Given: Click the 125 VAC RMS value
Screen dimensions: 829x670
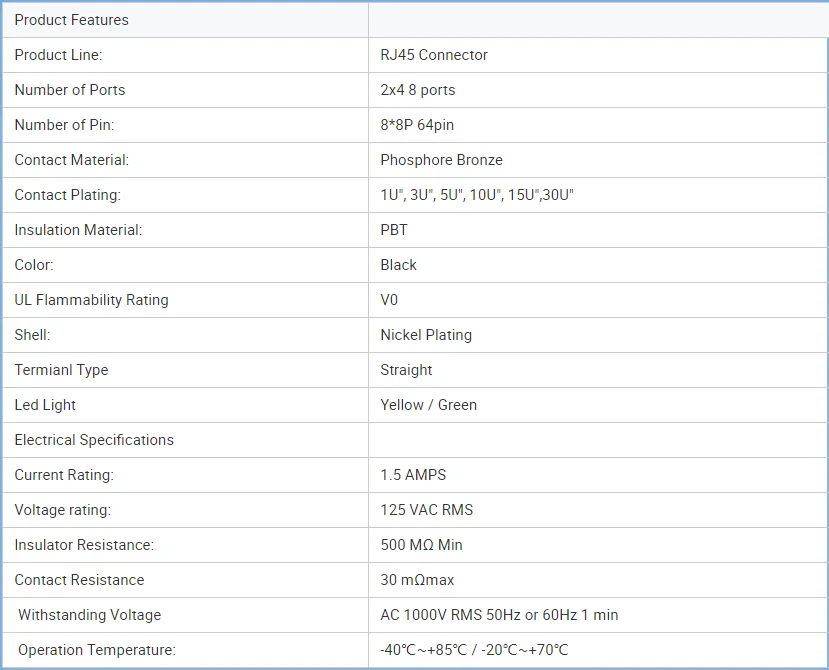Looking at the screenshot, I should 426,510.
